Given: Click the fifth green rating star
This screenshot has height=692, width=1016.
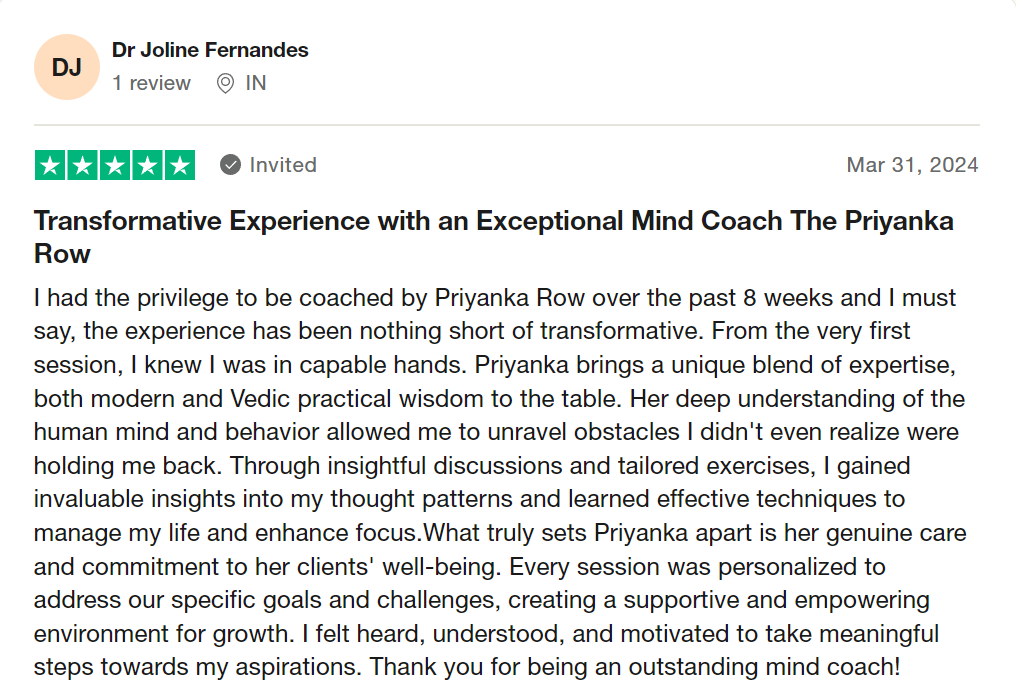Looking at the screenshot, I should pos(180,165).
